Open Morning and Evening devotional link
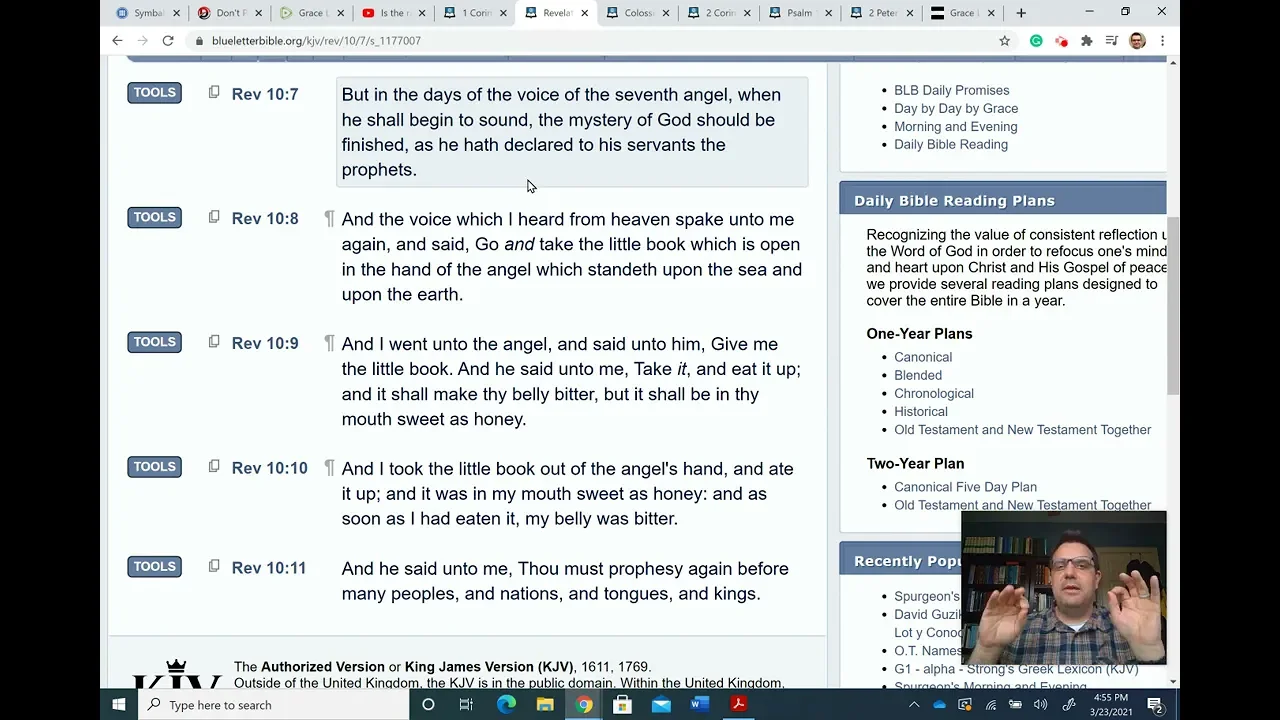Screen dimensions: 1280x720 tap(955, 126)
